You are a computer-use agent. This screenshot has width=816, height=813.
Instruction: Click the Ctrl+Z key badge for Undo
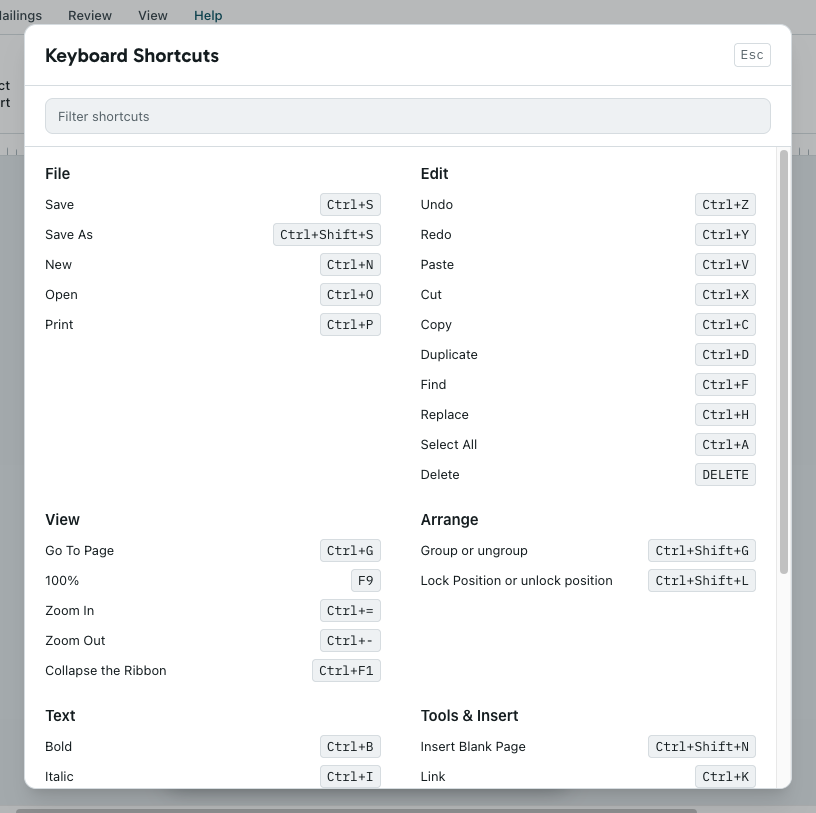(725, 205)
